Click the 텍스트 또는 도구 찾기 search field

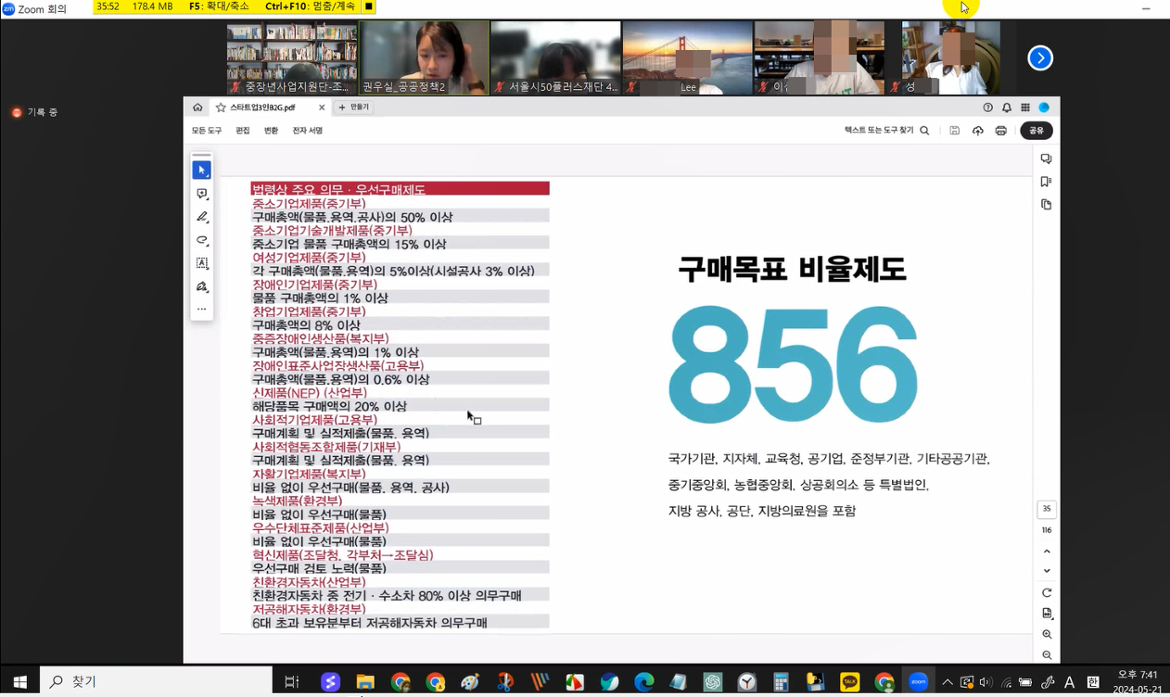878,130
